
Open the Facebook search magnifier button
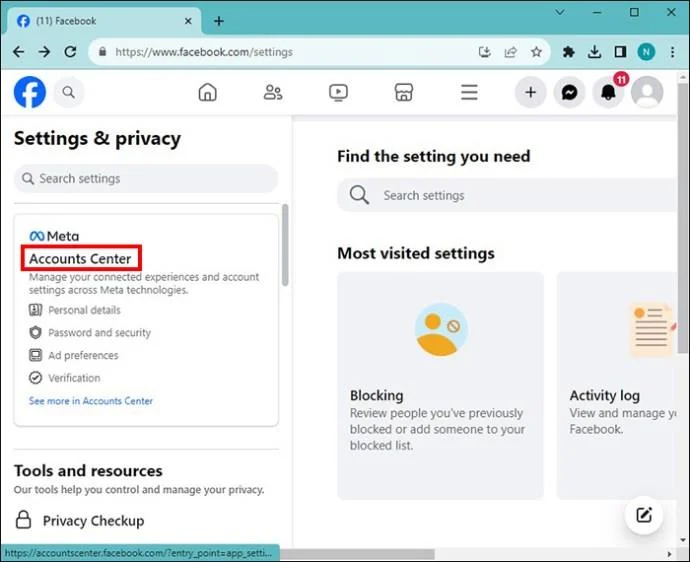(x=68, y=92)
